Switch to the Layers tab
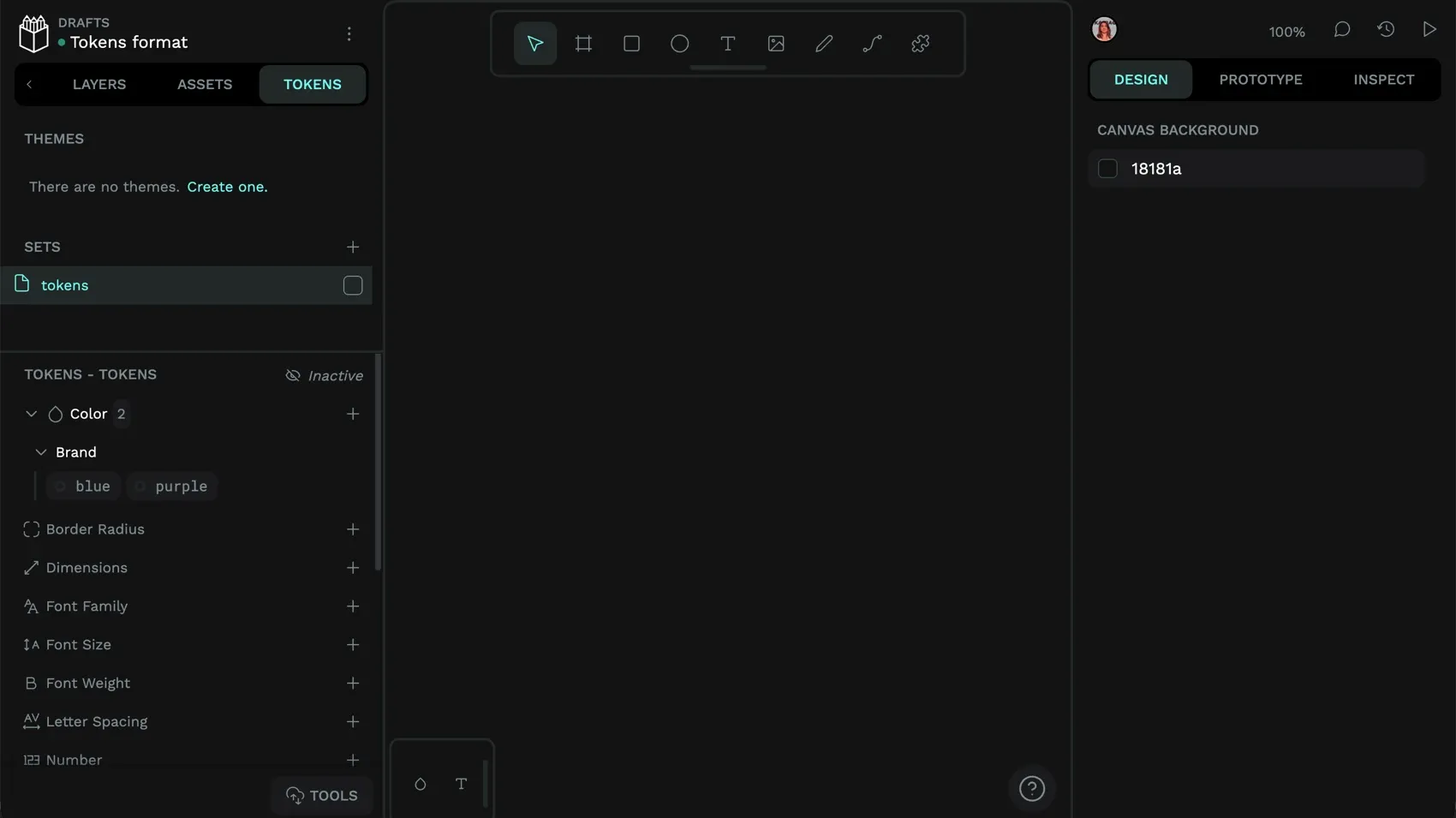 pos(99,85)
